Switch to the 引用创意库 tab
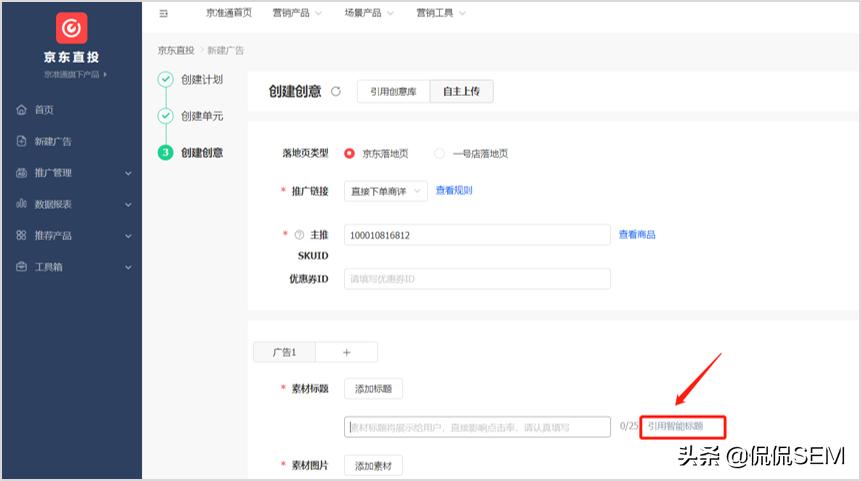Viewport: 861px width, 481px height. point(393,91)
